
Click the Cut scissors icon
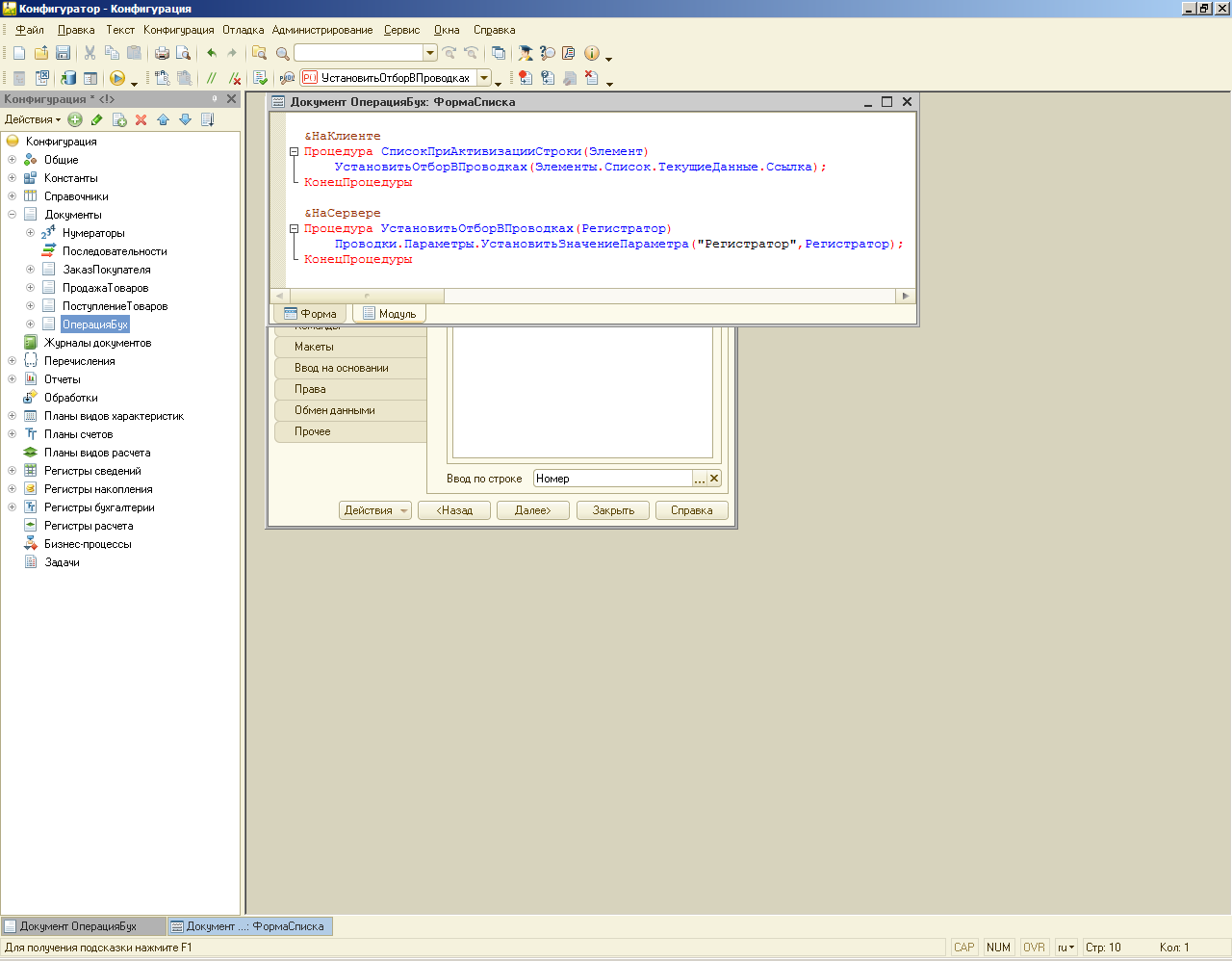[x=90, y=53]
